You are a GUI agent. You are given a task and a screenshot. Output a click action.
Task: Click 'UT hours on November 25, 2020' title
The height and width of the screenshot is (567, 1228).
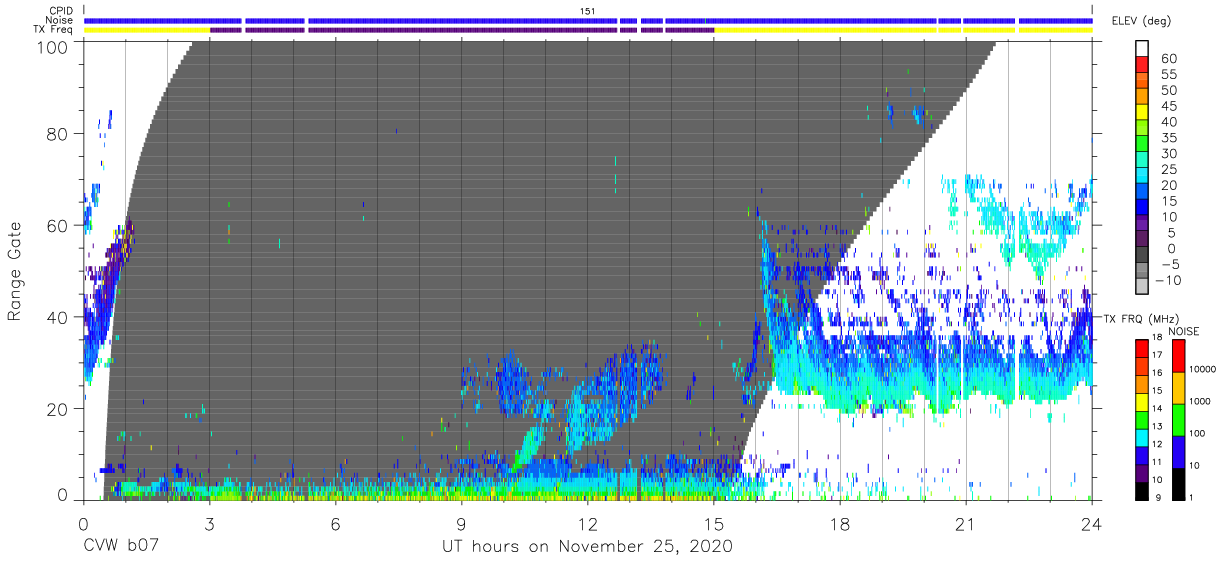point(588,547)
